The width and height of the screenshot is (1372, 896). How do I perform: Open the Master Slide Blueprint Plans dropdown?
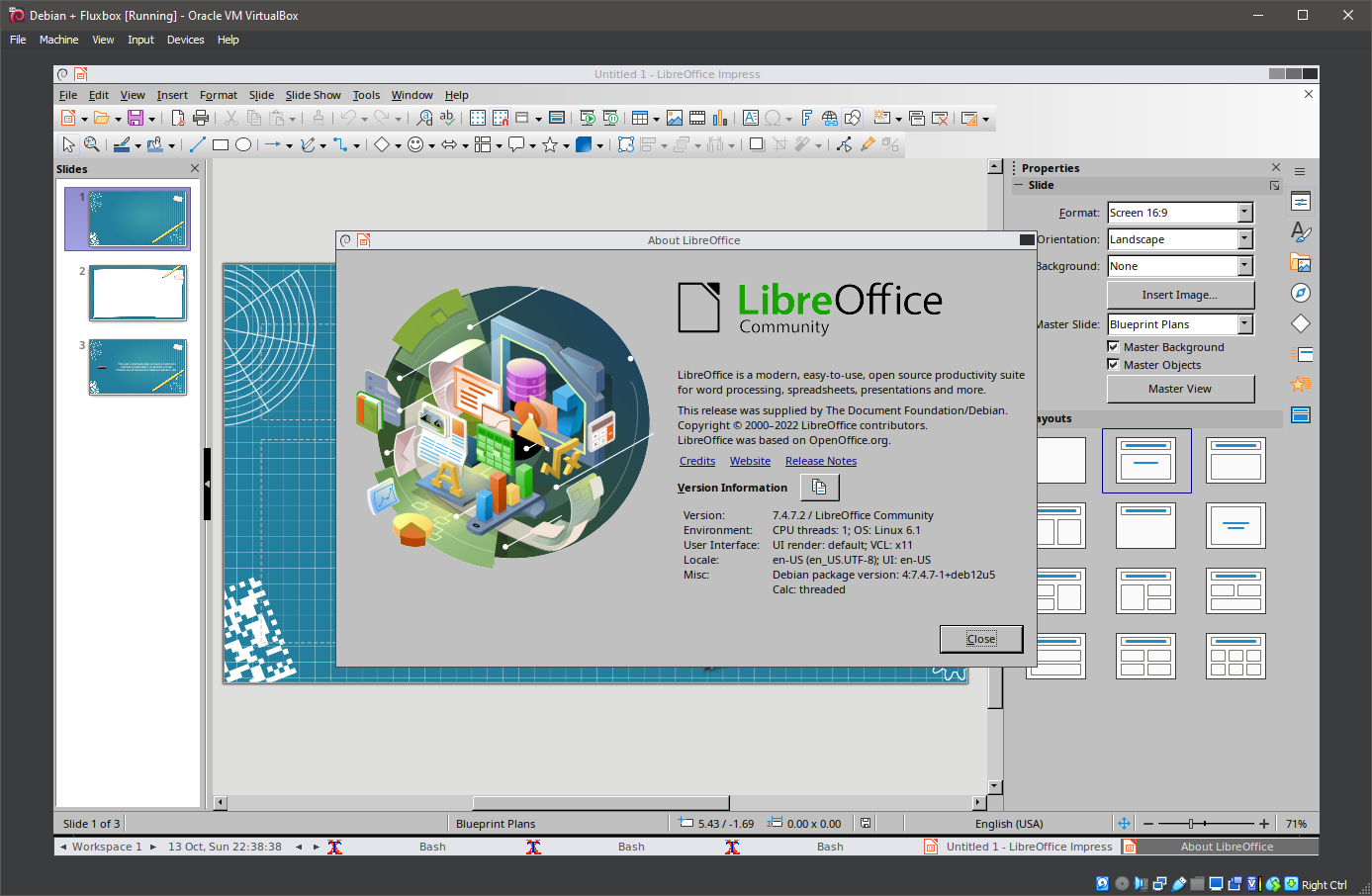1244,324
